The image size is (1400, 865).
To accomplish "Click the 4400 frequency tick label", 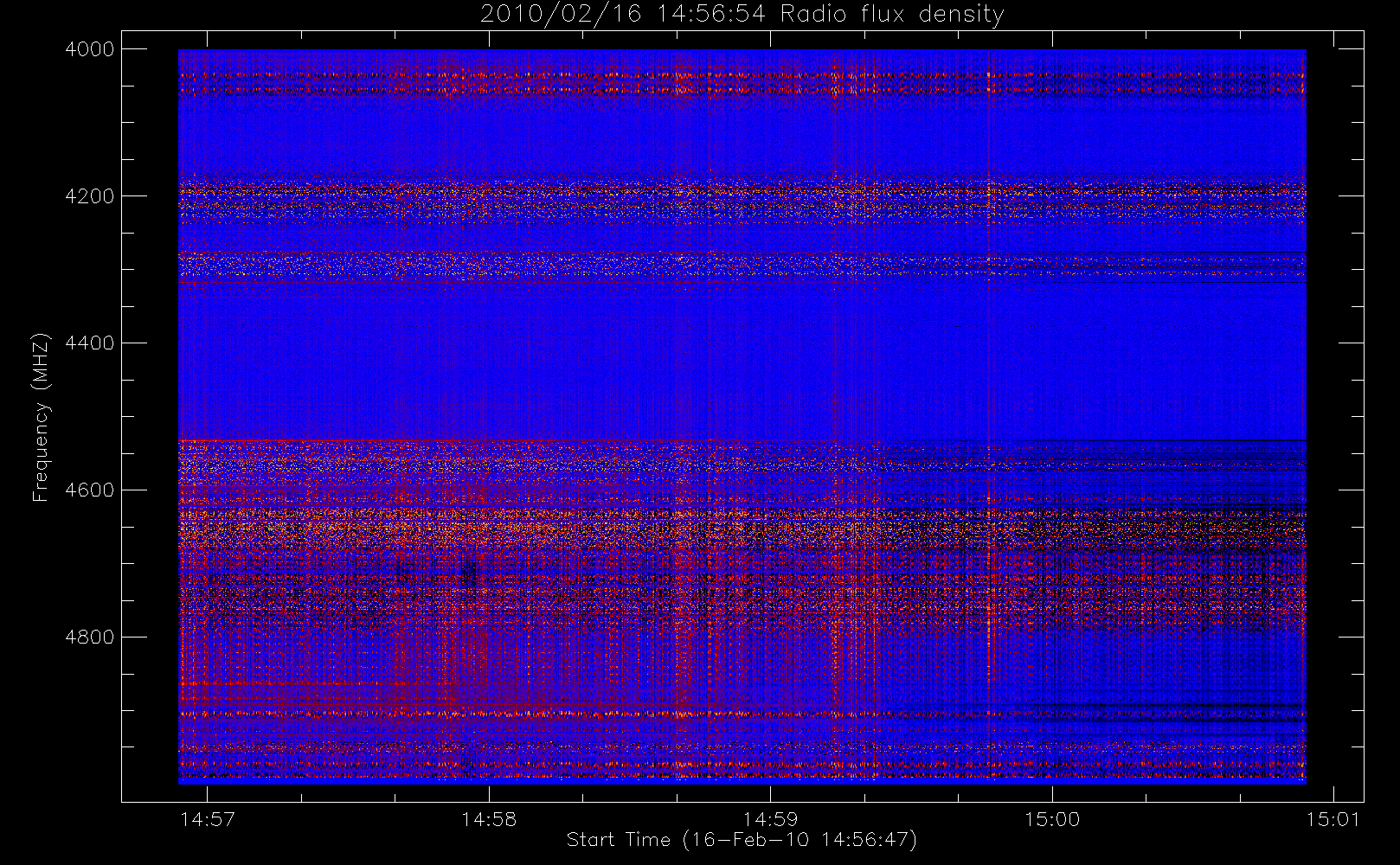I will point(90,343).
